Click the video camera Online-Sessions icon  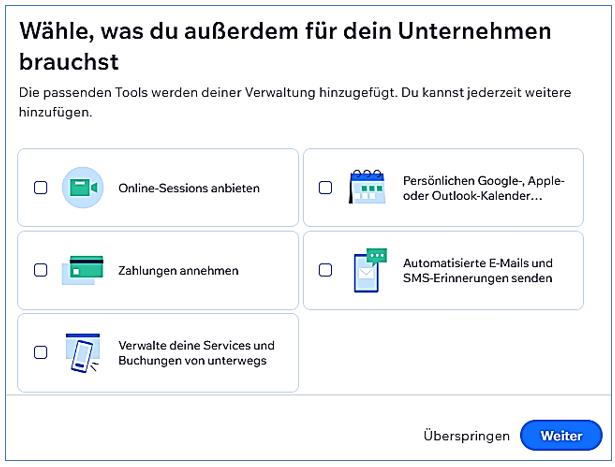pyautogui.click(x=82, y=187)
